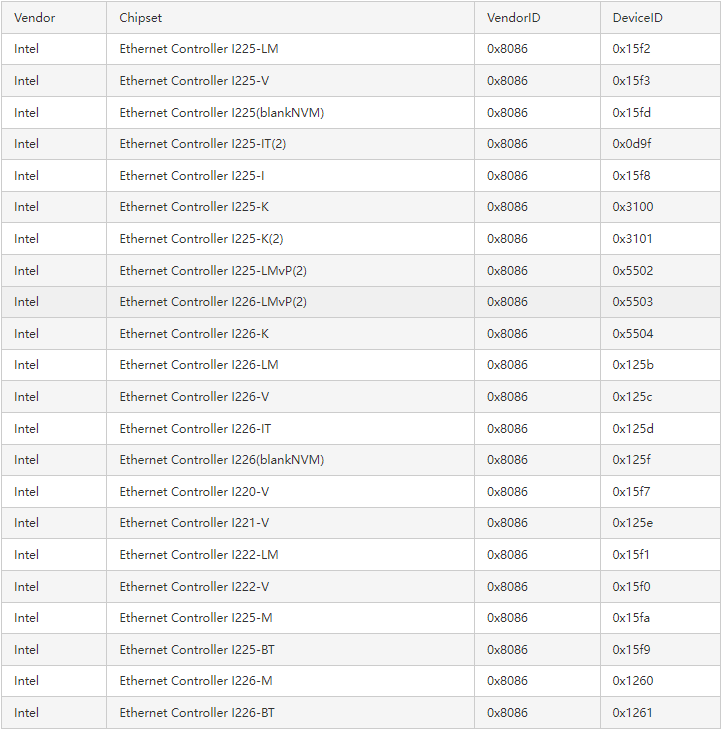Select Ethernet Controller I225-K cell
This screenshot has width=724, height=731.
tap(290, 207)
